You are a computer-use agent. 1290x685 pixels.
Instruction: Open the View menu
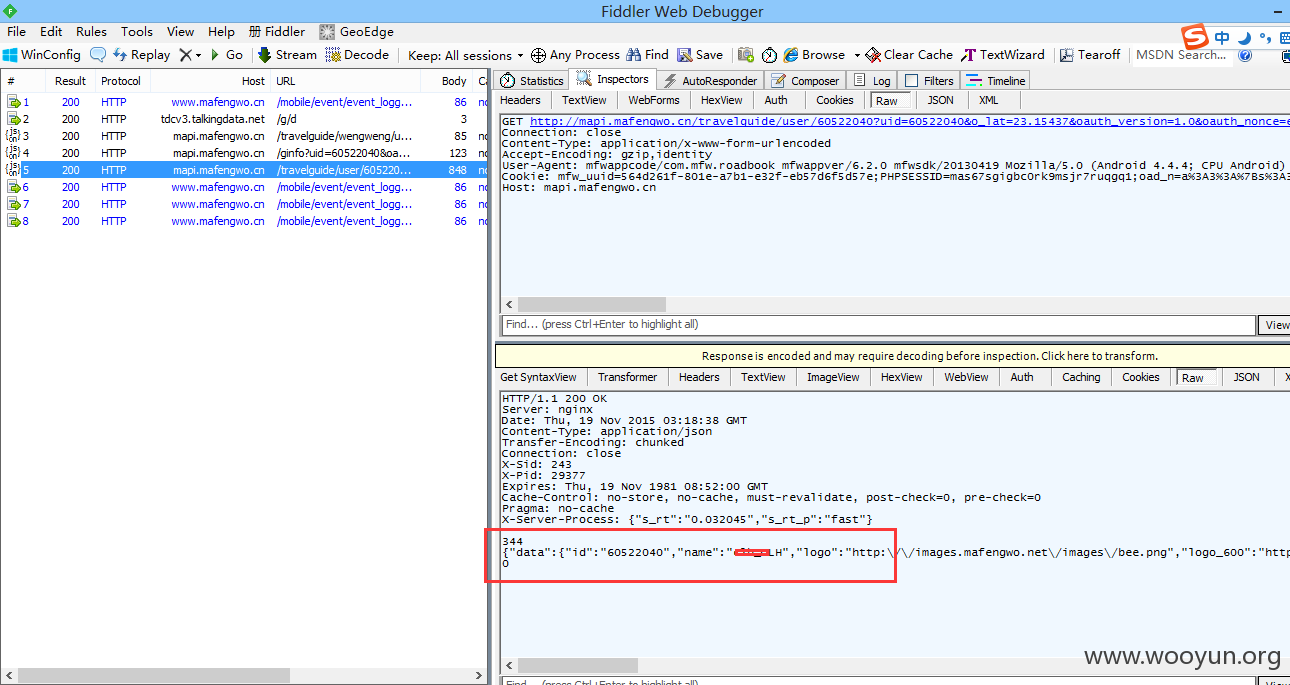(x=180, y=32)
